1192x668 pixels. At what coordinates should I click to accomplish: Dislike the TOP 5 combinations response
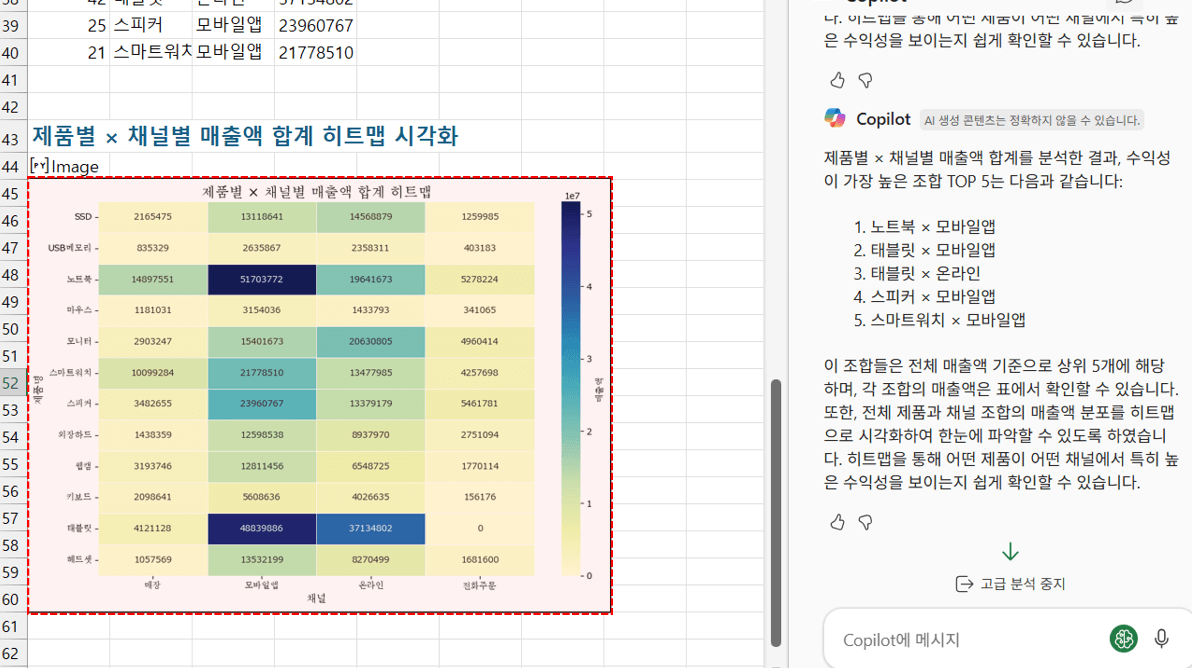866,522
